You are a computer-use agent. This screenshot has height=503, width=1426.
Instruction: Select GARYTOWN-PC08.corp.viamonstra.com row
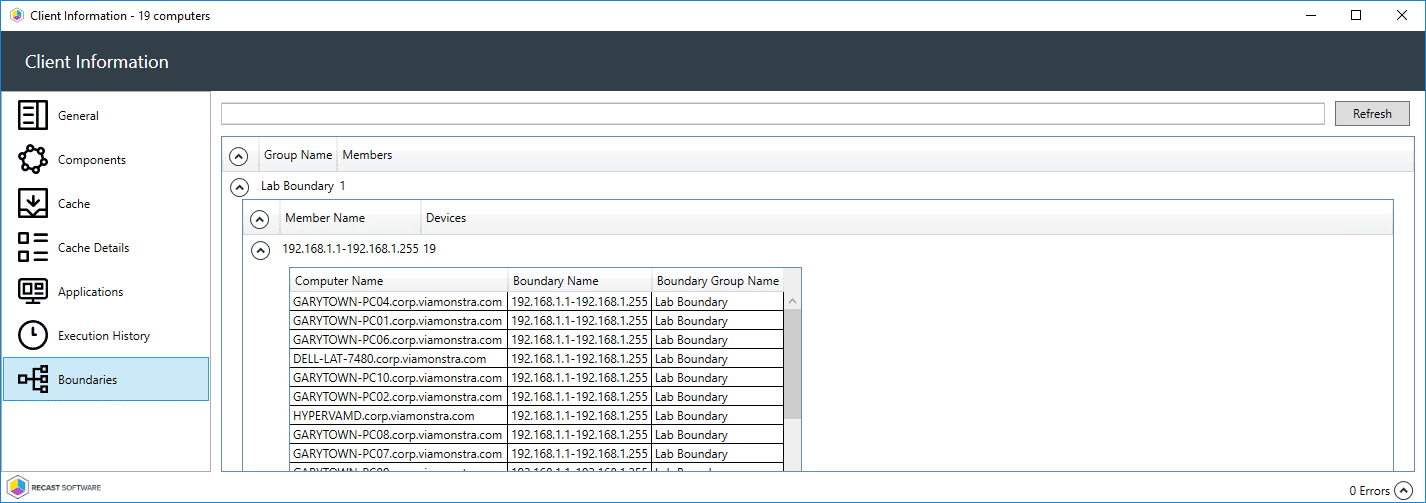(536, 435)
